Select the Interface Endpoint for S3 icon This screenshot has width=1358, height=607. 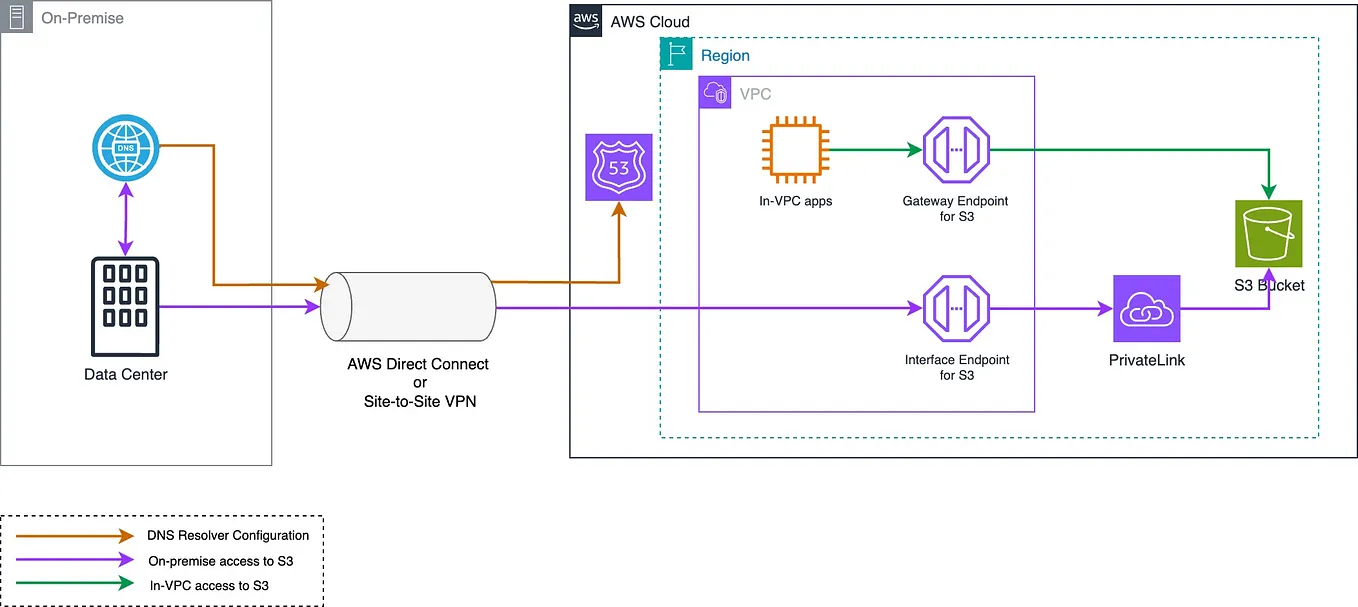click(x=956, y=308)
